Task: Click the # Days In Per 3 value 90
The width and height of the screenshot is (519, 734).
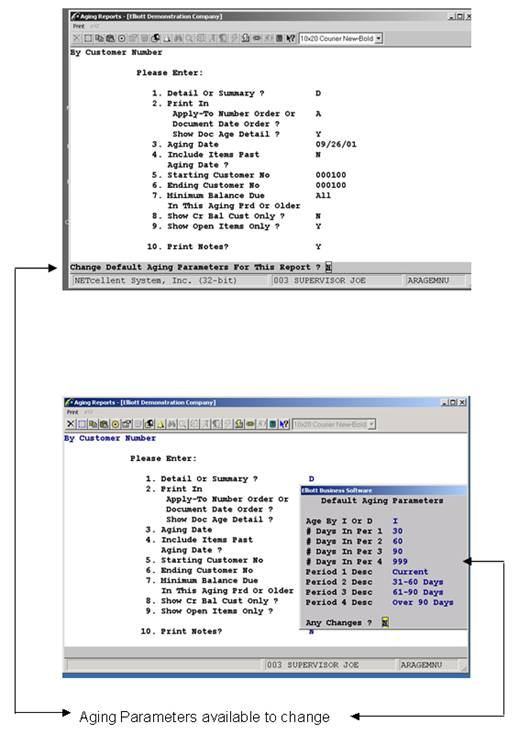Action: (397, 551)
